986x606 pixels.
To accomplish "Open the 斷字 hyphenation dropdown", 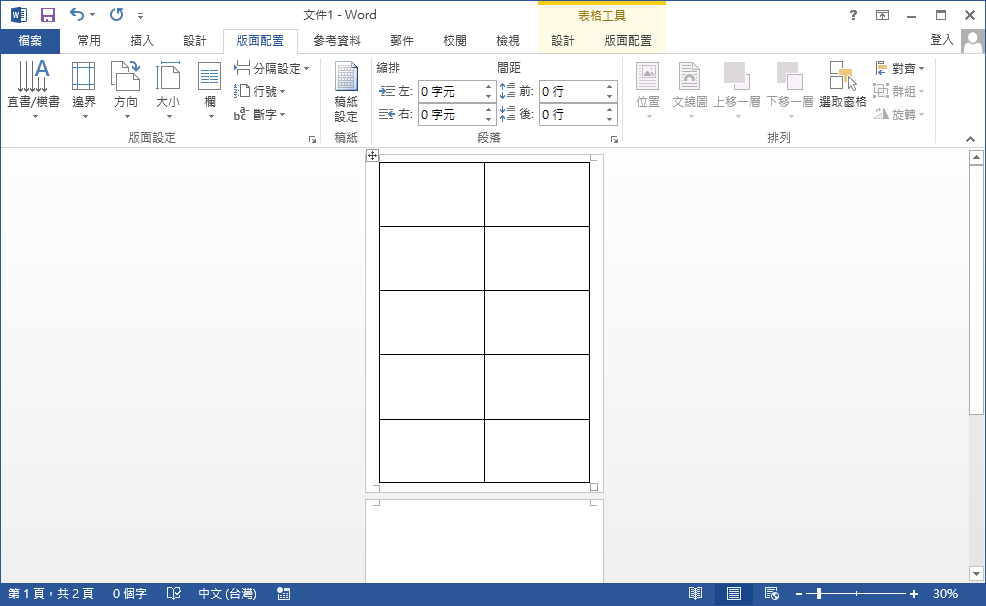I will [x=261, y=114].
